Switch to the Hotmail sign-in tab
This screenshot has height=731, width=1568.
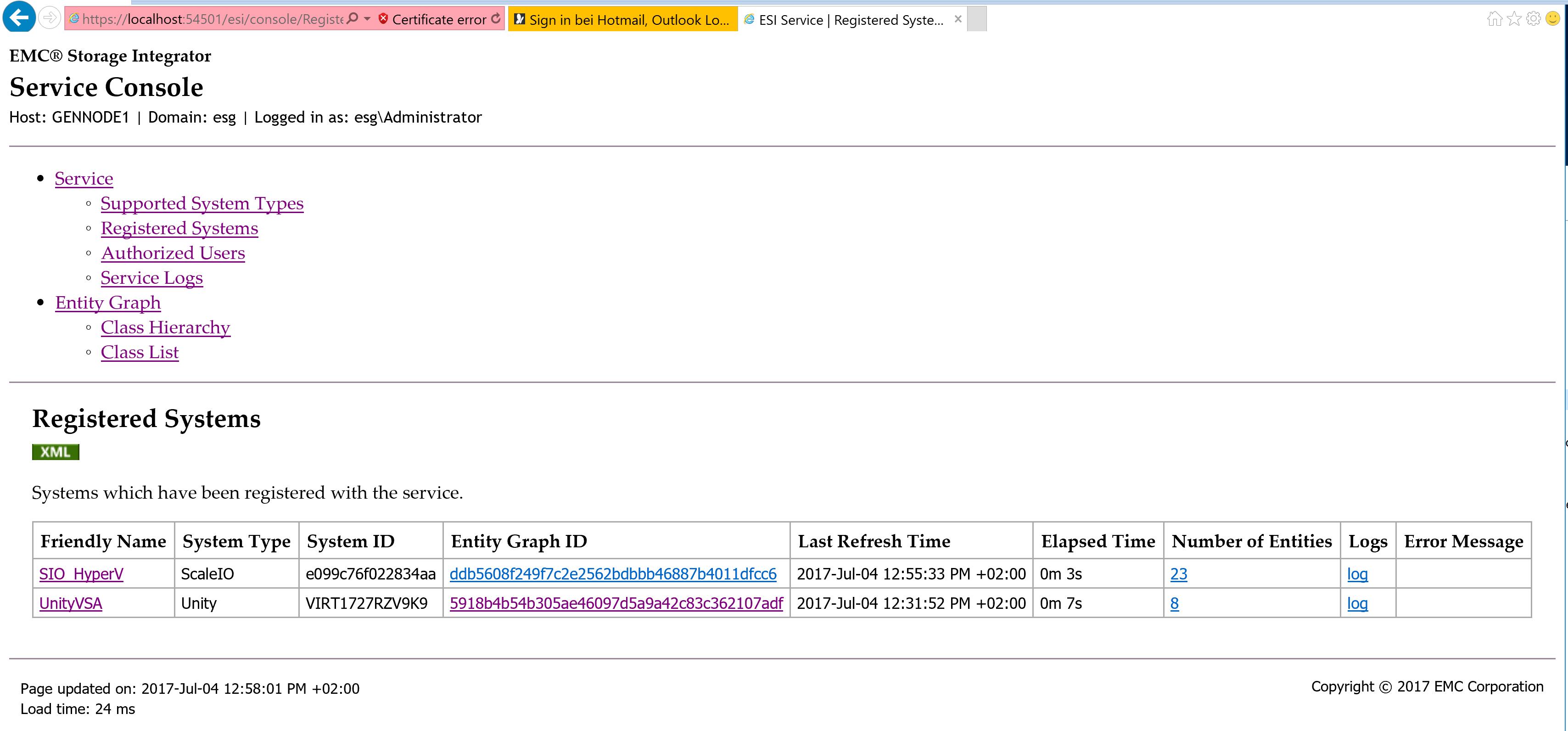click(x=622, y=19)
